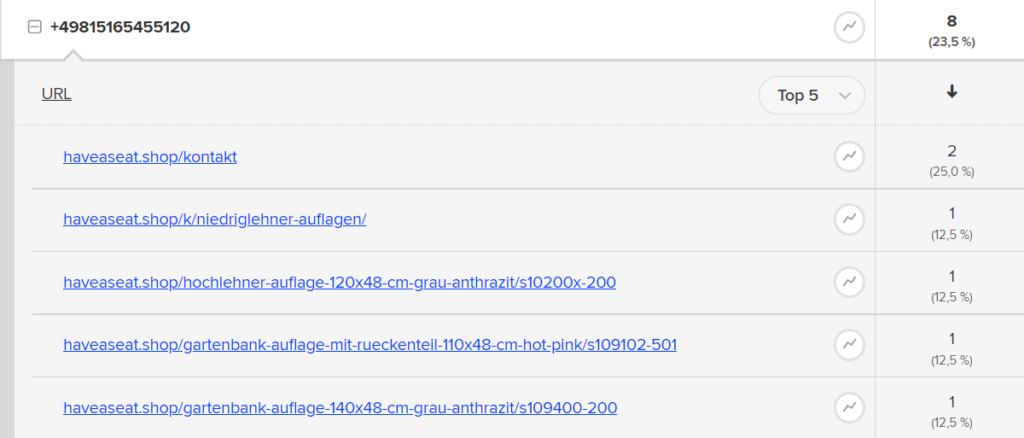Open the Top 5 dropdown
The height and width of the screenshot is (438, 1024).
click(811, 95)
